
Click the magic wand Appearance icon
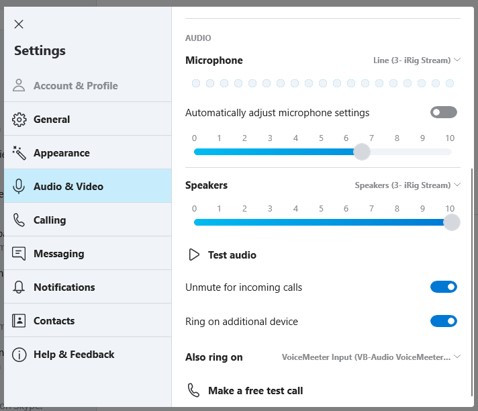[19, 153]
